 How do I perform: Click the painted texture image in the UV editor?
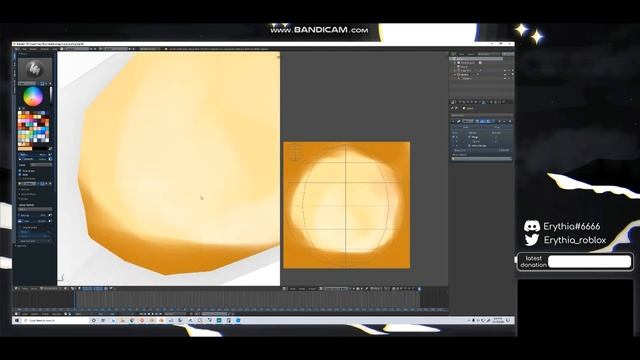tap(347, 205)
